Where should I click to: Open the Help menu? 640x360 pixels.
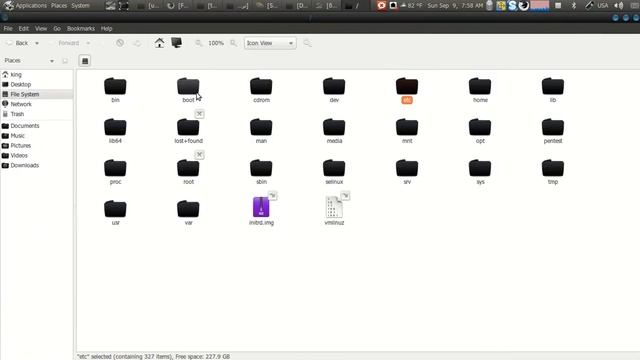tap(107, 29)
